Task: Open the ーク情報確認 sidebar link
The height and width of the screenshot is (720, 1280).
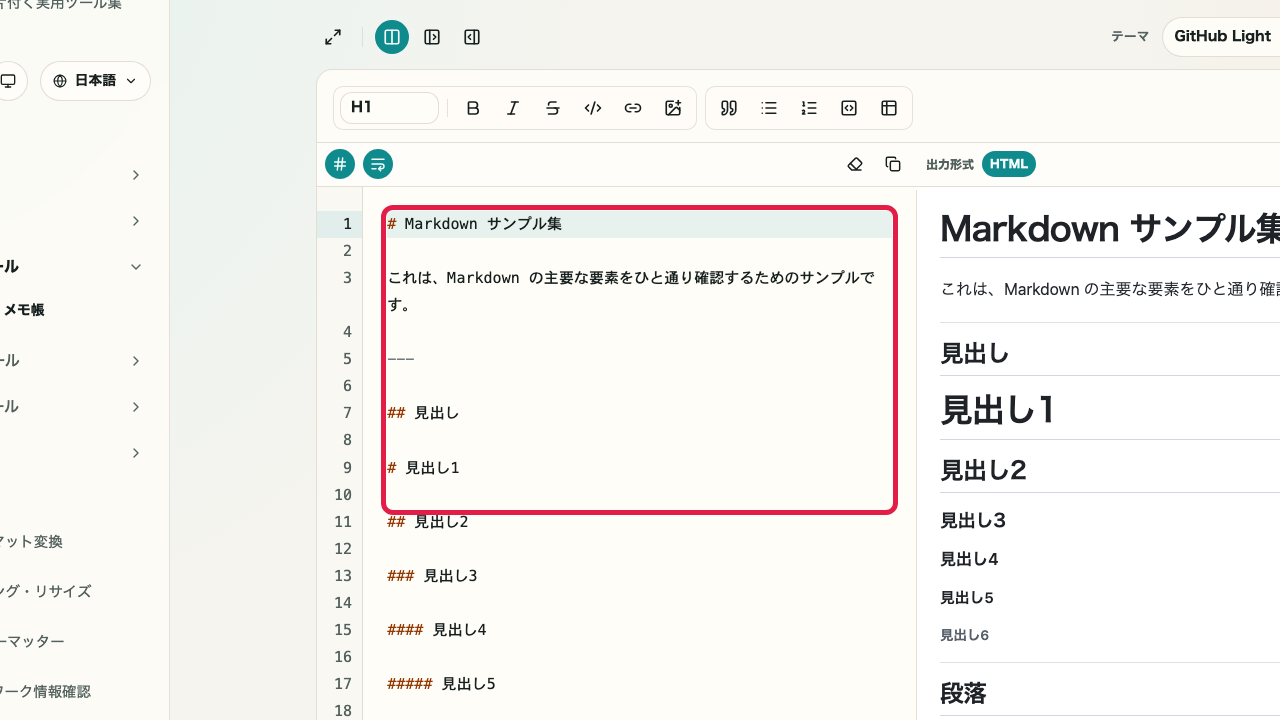Action: 46,692
